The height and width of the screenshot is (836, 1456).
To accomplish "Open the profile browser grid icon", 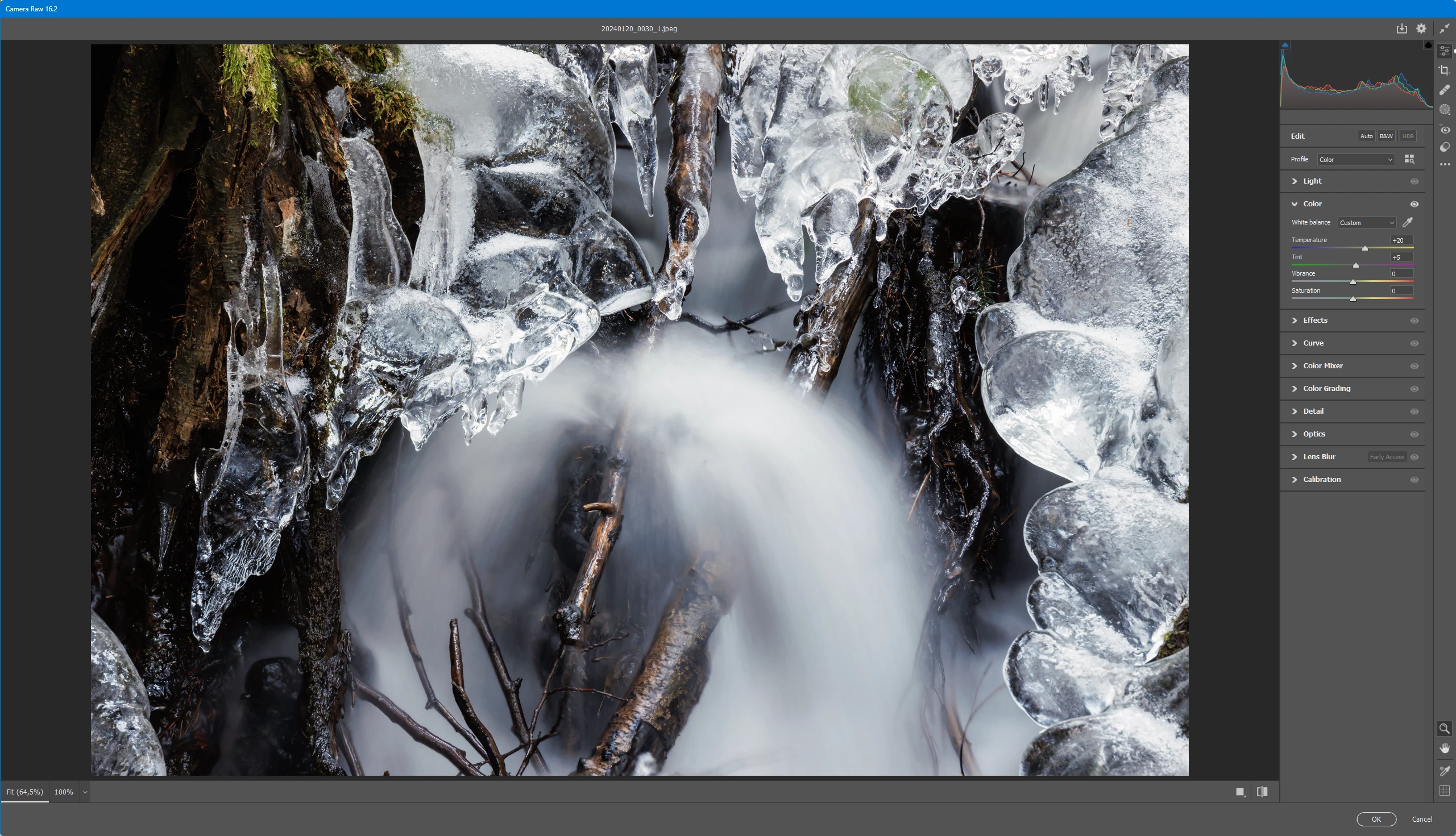I will [x=1409, y=159].
